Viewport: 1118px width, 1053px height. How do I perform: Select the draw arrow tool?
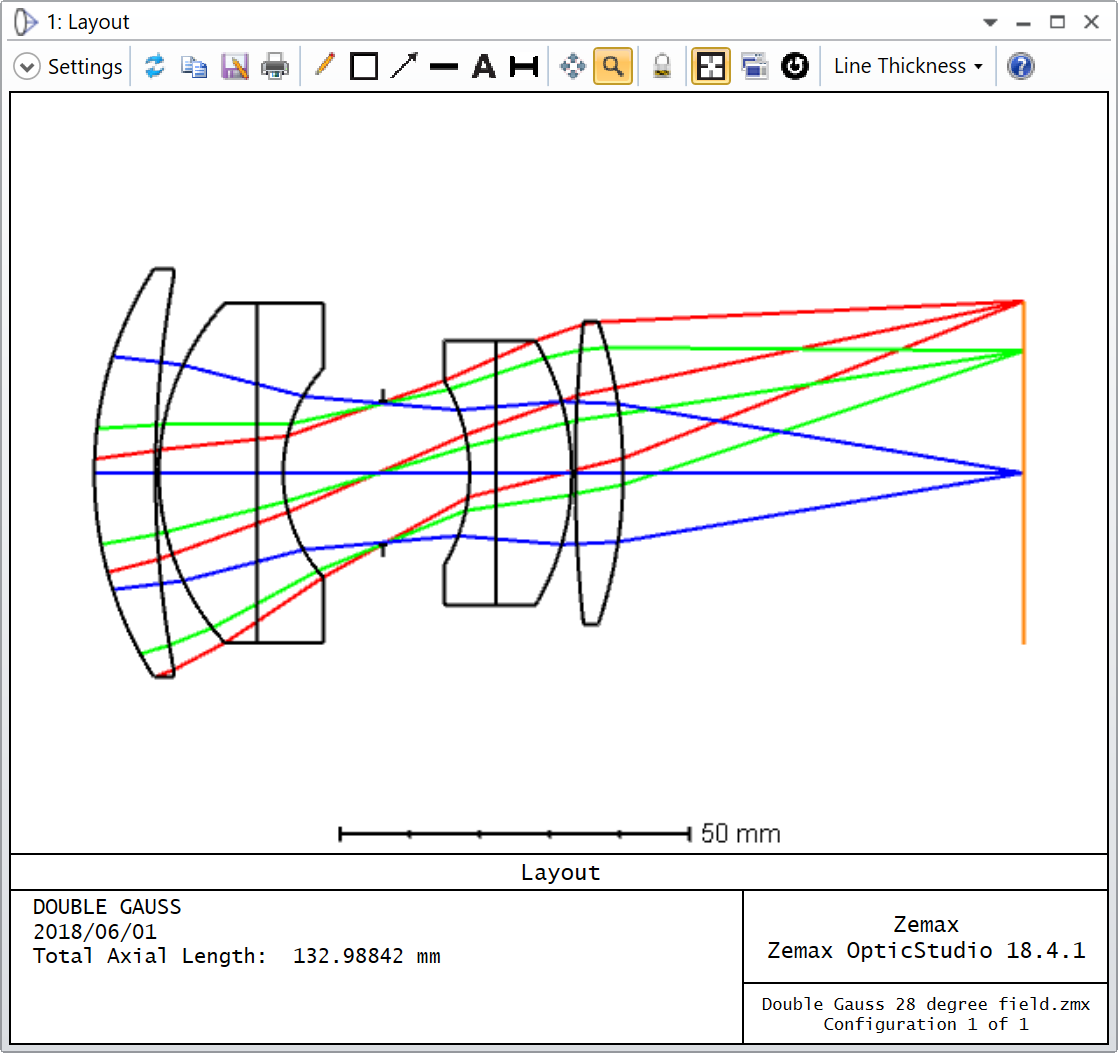point(404,66)
